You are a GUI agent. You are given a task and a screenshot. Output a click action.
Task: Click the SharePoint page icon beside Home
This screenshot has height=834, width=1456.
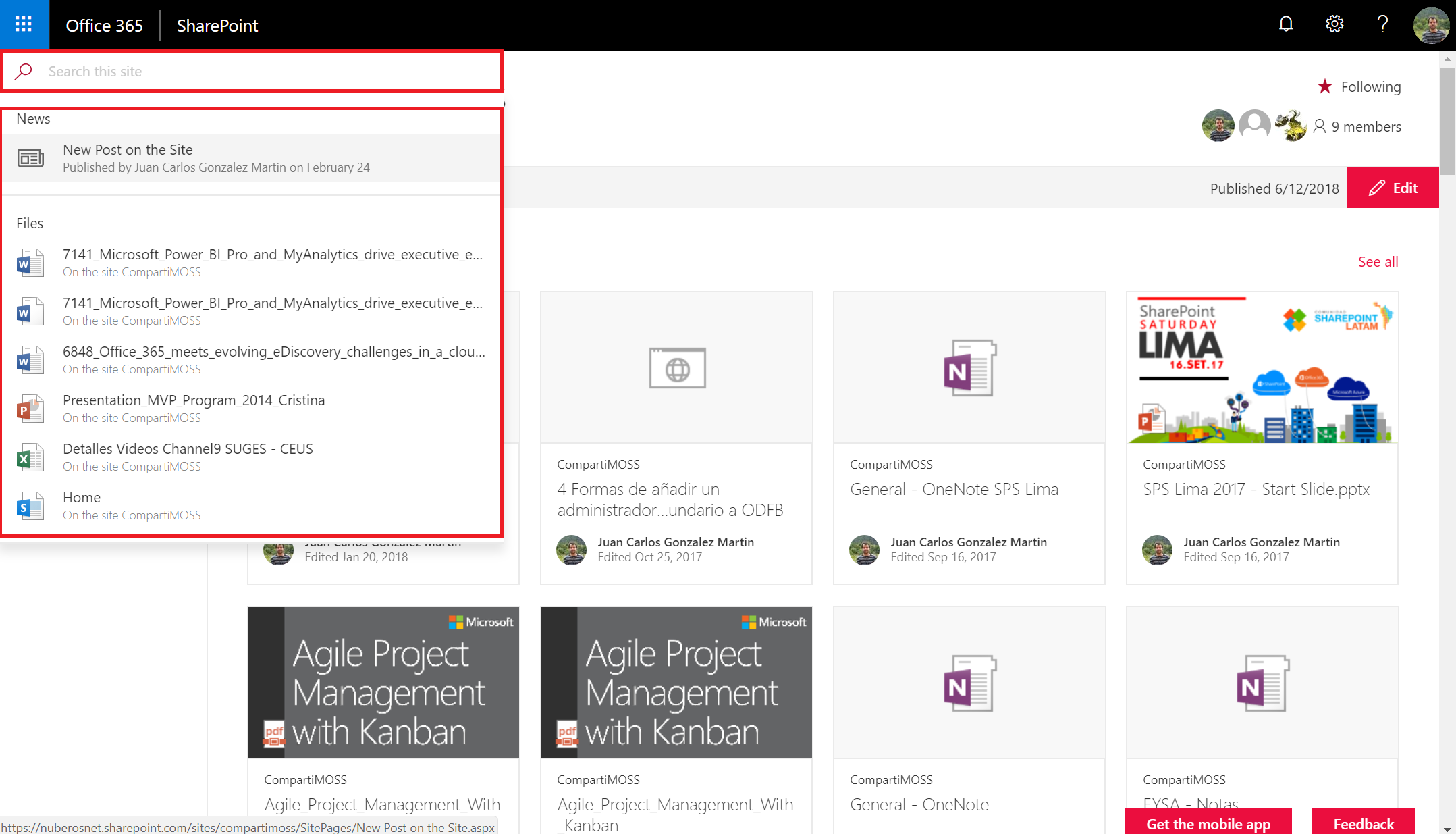pos(30,506)
